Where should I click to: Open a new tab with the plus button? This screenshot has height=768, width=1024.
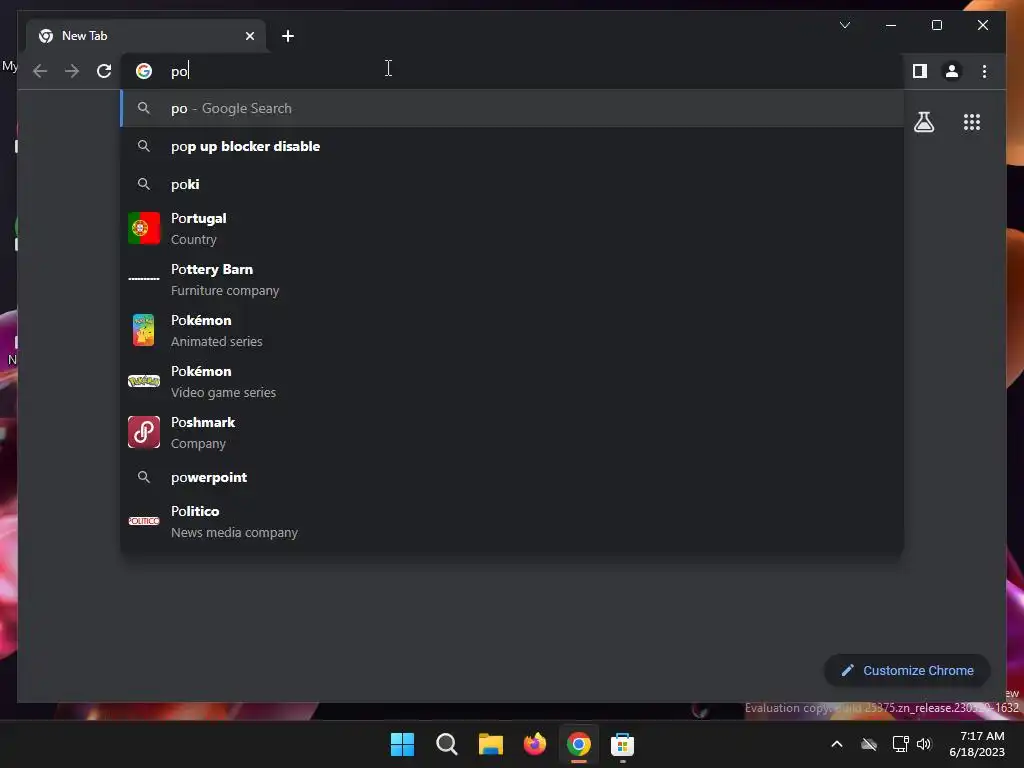coord(287,36)
